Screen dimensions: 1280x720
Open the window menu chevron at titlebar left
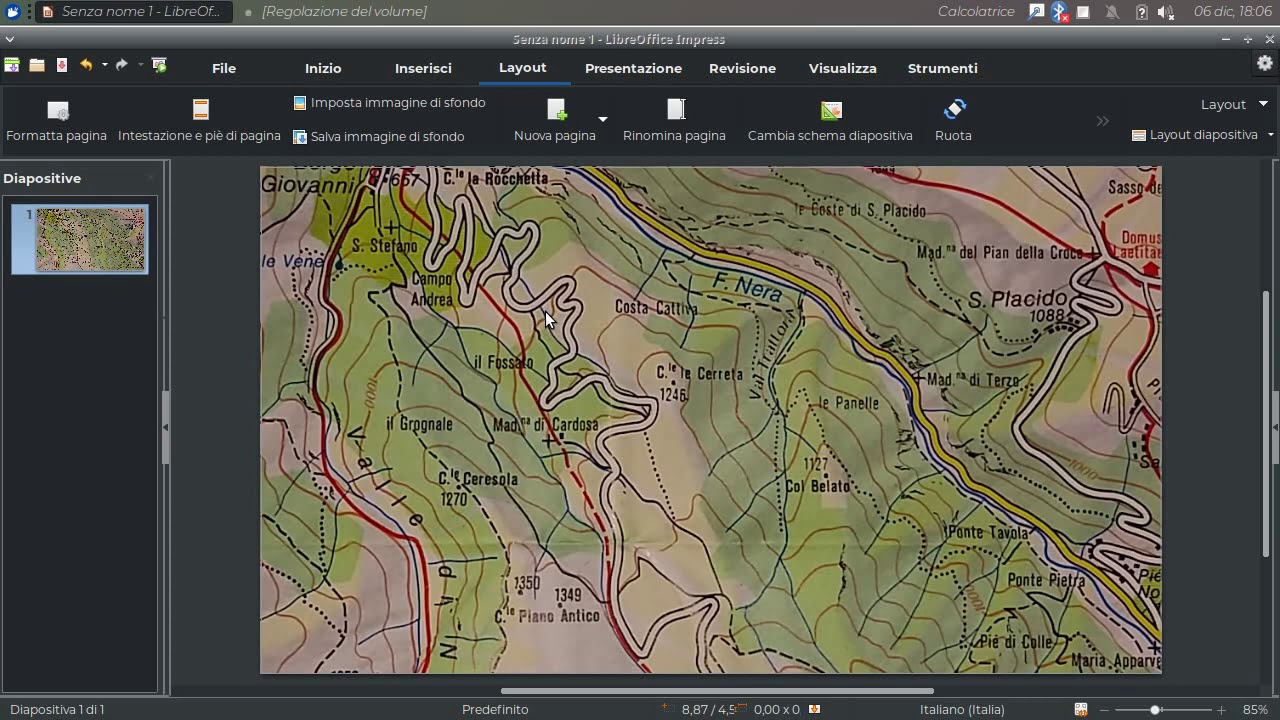pos(9,39)
